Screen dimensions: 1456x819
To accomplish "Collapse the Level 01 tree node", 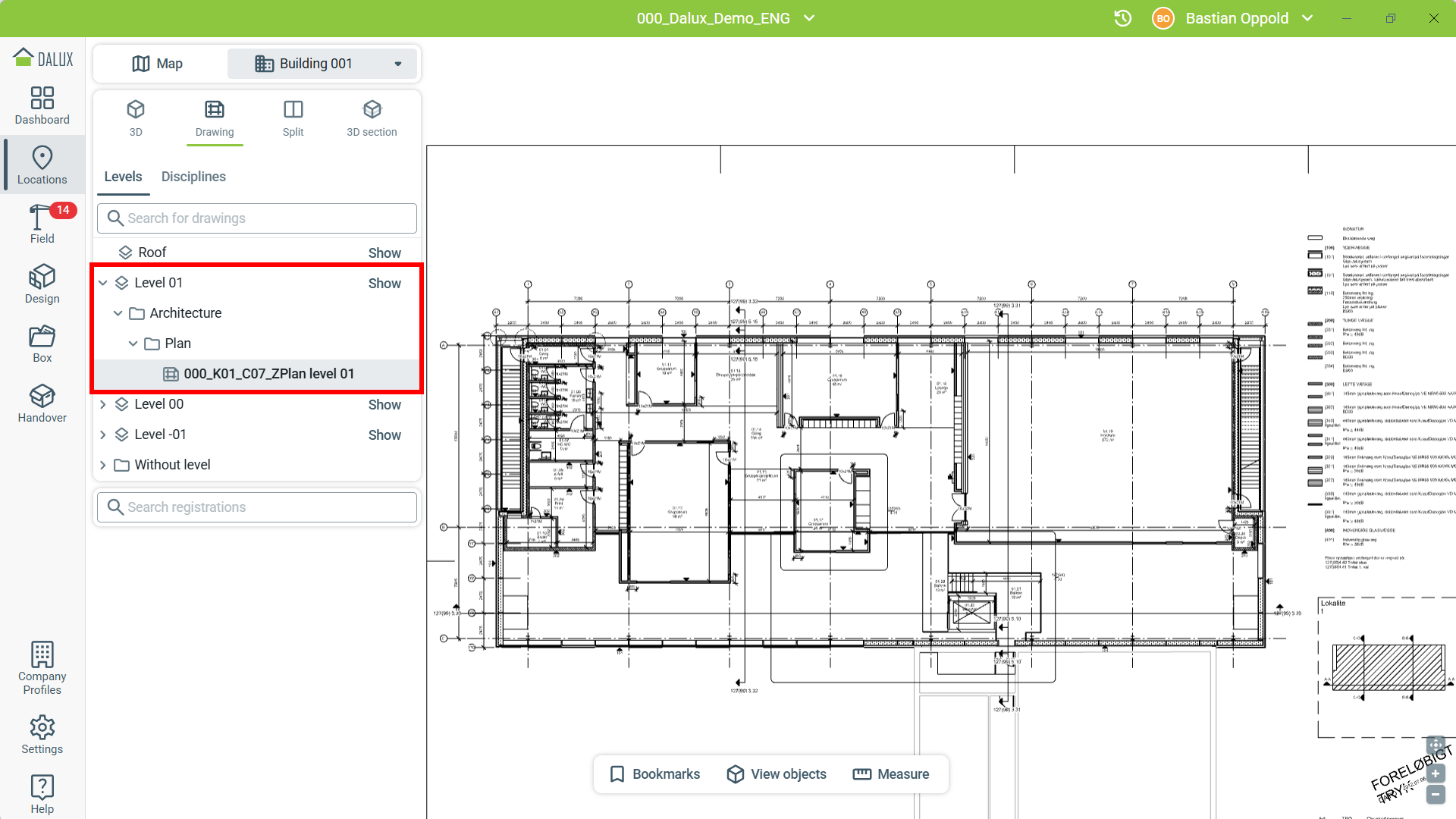I will tap(103, 283).
